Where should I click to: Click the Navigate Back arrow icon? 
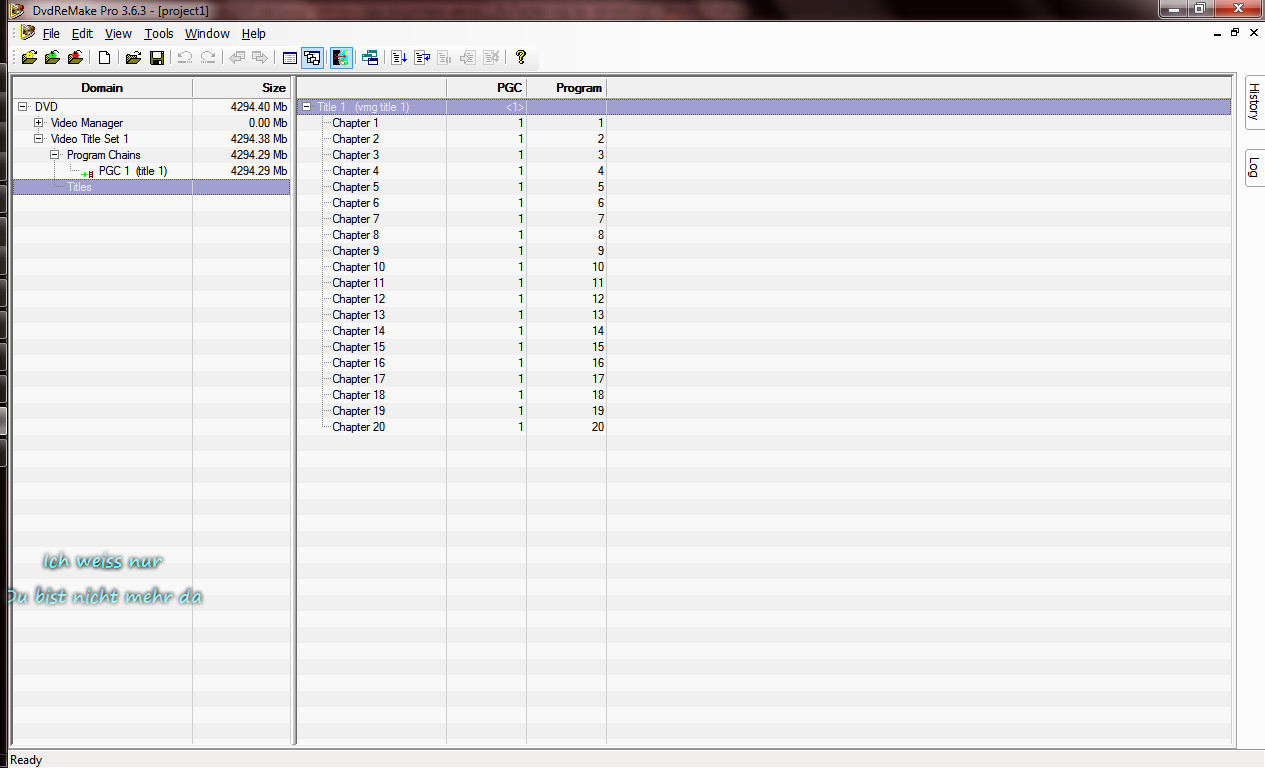coord(237,58)
